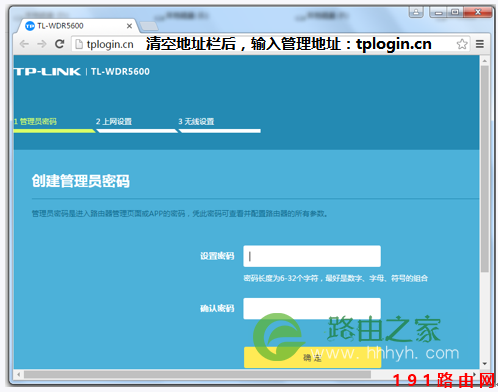
Task: Click the horizontal scrollbar left arrow
Action: 18,375
